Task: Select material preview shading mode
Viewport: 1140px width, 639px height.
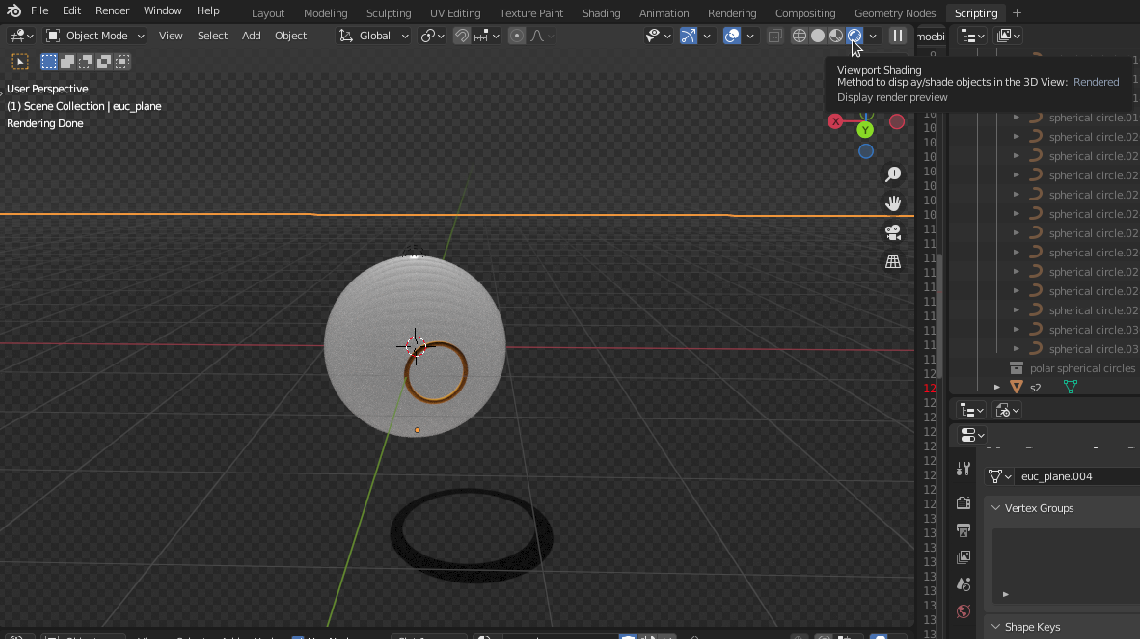Action: (x=835, y=36)
